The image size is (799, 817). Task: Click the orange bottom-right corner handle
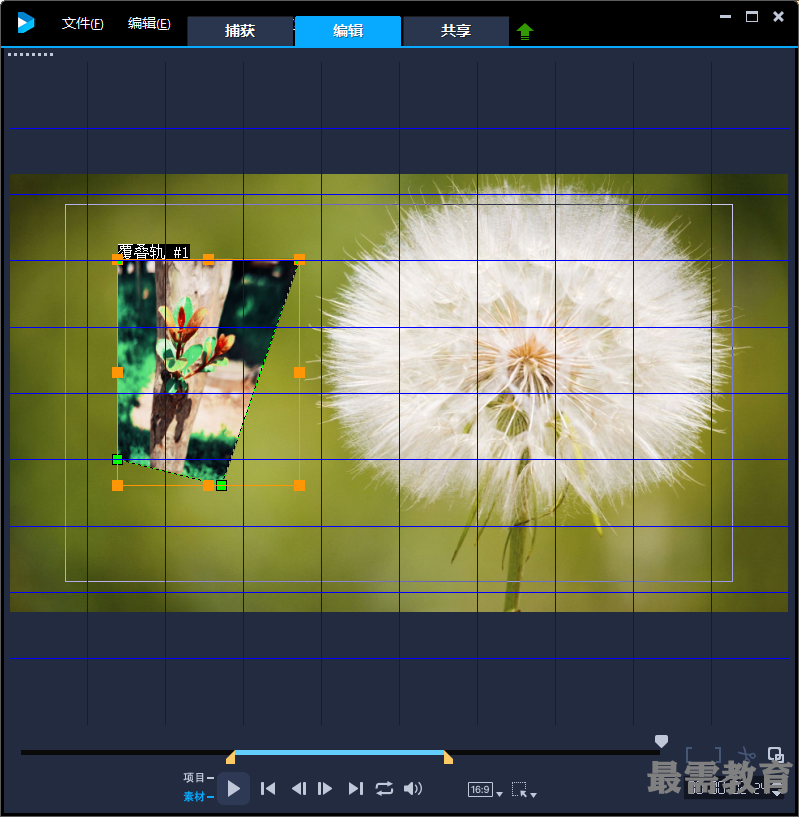coord(299,486)
